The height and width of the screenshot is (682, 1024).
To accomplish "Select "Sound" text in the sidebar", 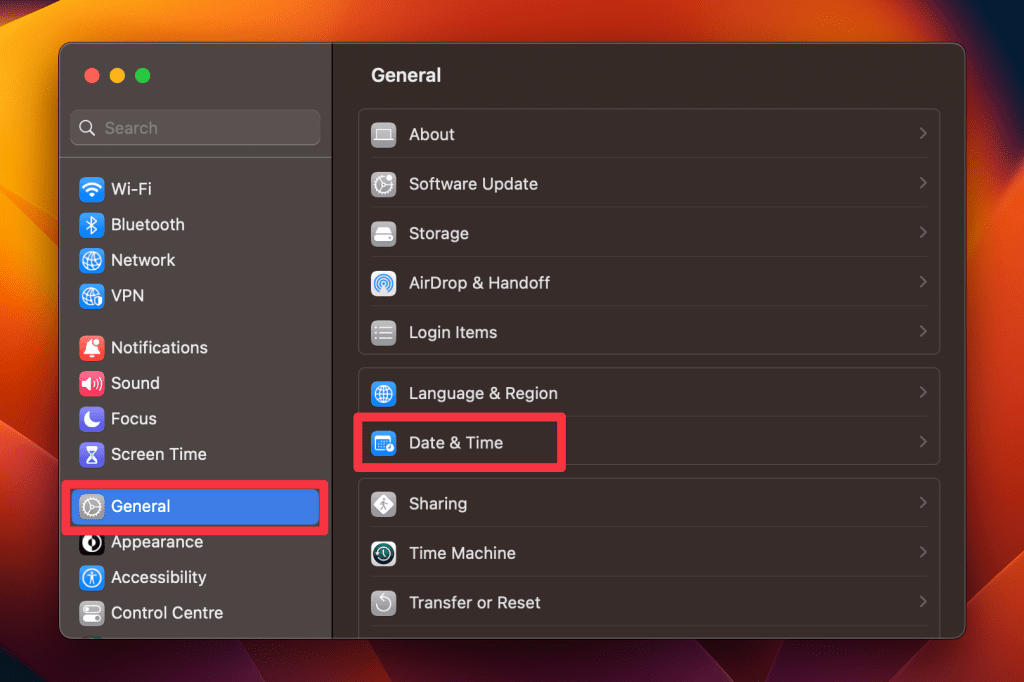I will 135,383.
